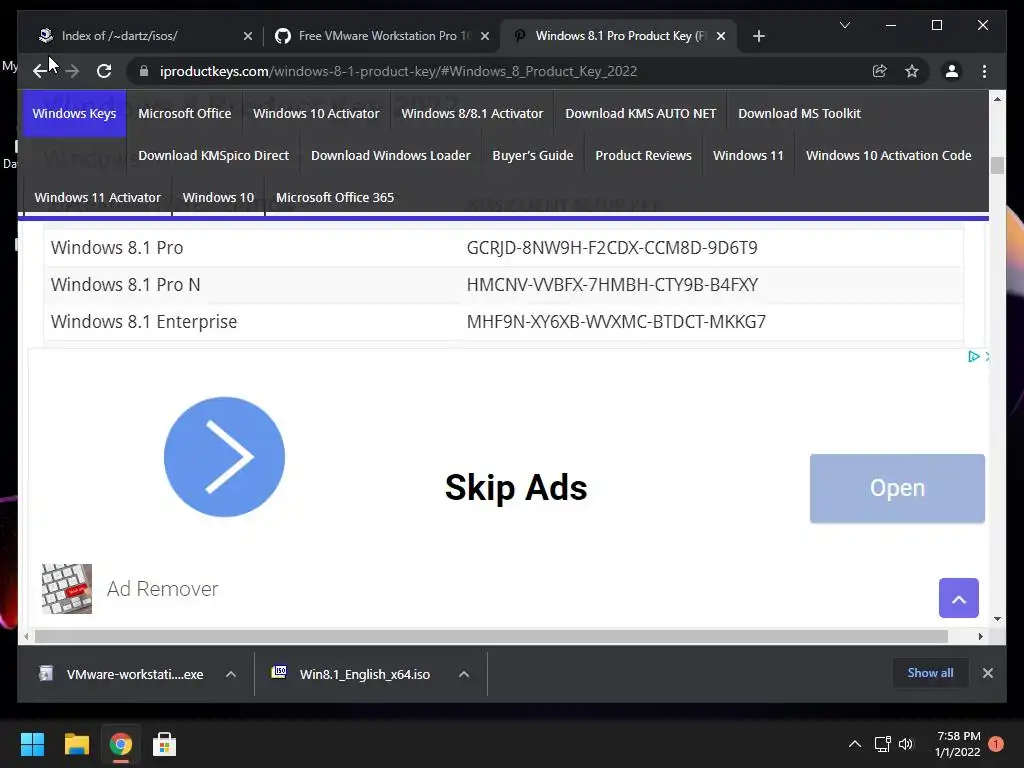Reload the current page
Image resolution: width=1024 pixels, height=768 pixels.
(x=104, y=71)
